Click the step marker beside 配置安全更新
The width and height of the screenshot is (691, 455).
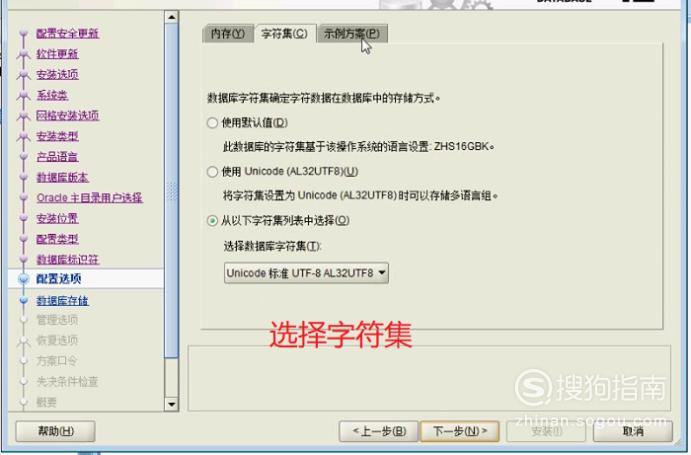click(24, 33)
